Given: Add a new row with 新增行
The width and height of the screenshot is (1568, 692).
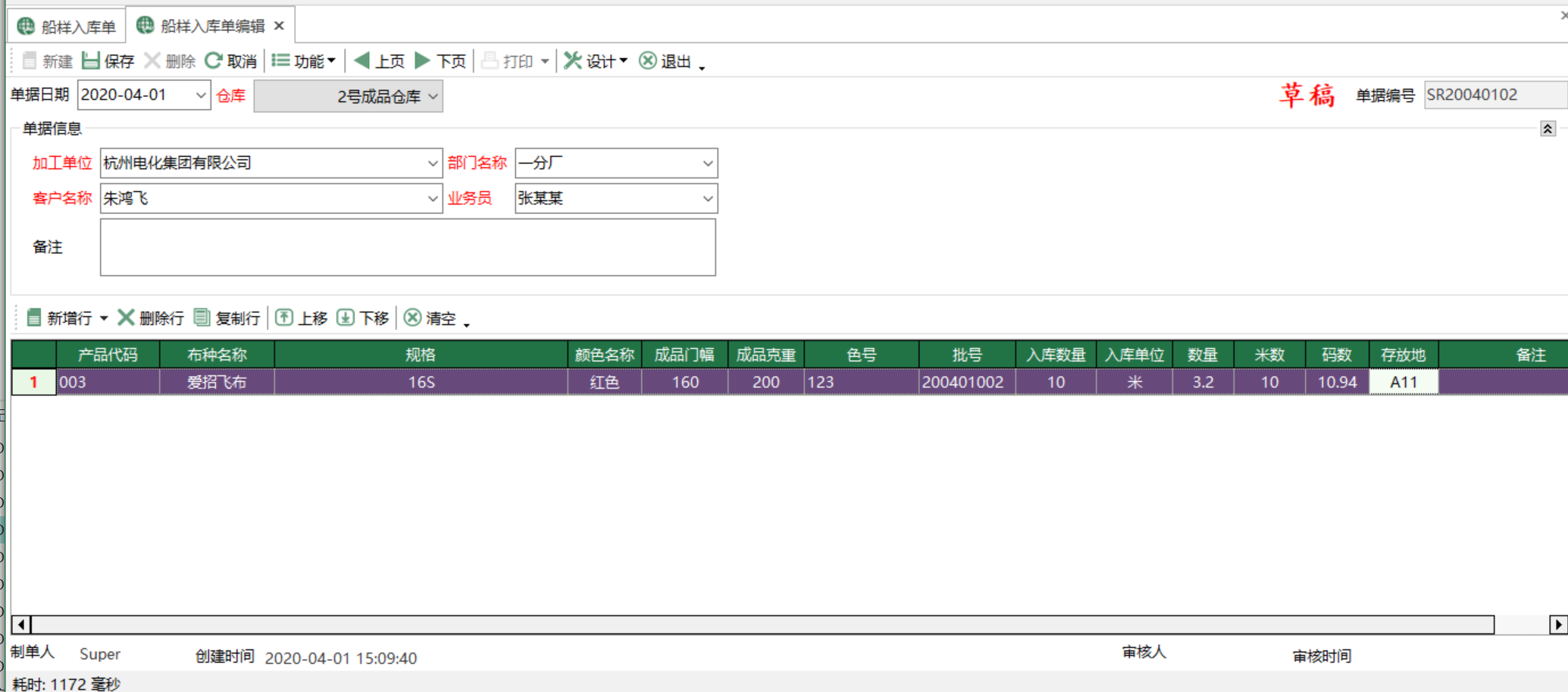Looking at the screenshot, I should 58,318.
